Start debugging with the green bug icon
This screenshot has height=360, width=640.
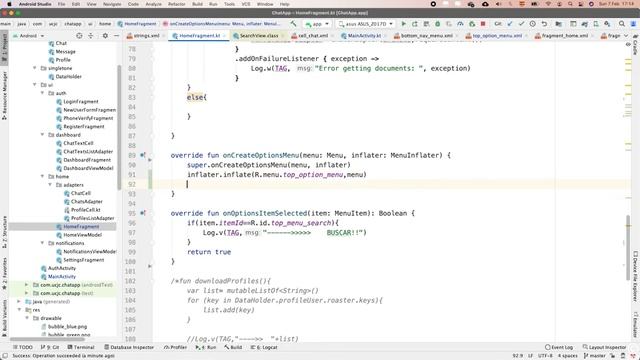pyautogui.click(x=438, y=24)
